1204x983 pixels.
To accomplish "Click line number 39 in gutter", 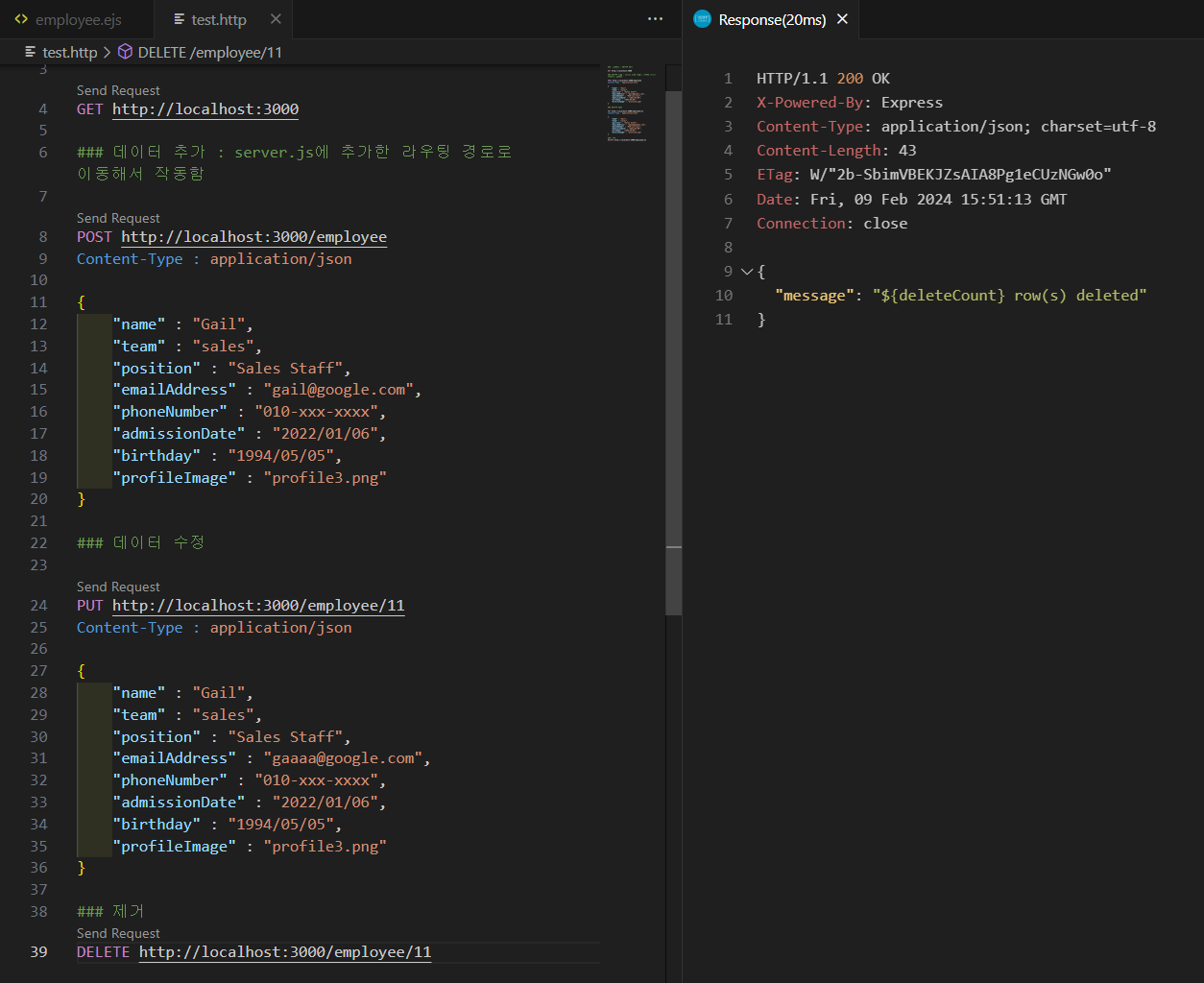I will (x=38, y=952).
